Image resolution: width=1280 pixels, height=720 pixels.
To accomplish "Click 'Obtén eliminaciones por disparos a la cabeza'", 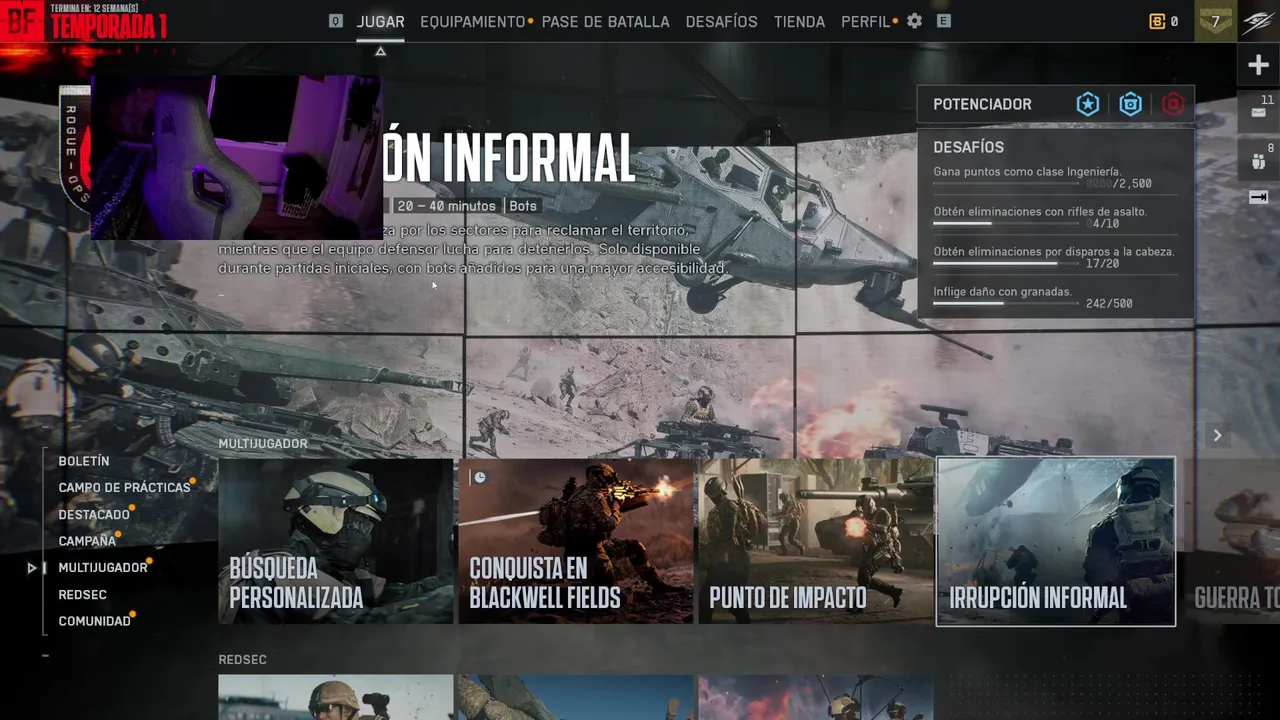I will click(x=1054, y=252).
